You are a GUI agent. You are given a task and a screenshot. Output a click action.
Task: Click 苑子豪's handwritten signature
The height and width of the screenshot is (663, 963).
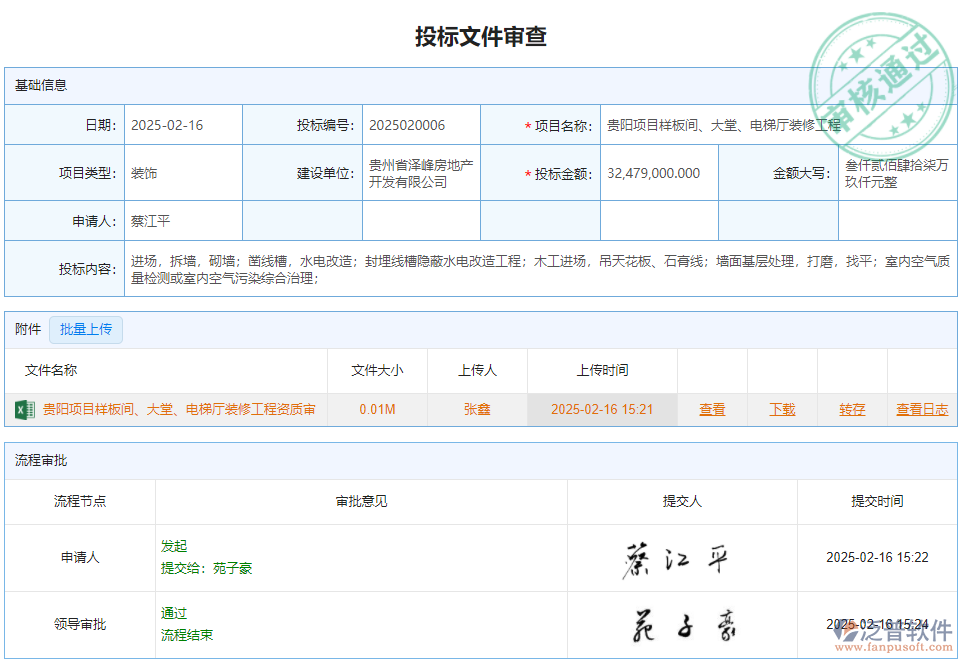point(681,624)
